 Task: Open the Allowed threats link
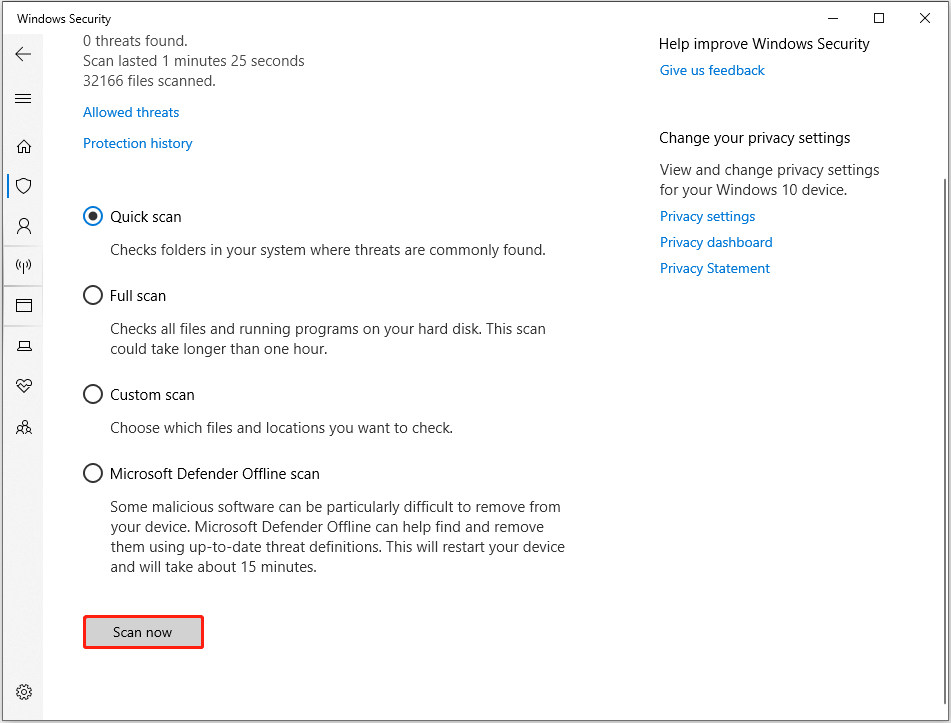[131, 112]
